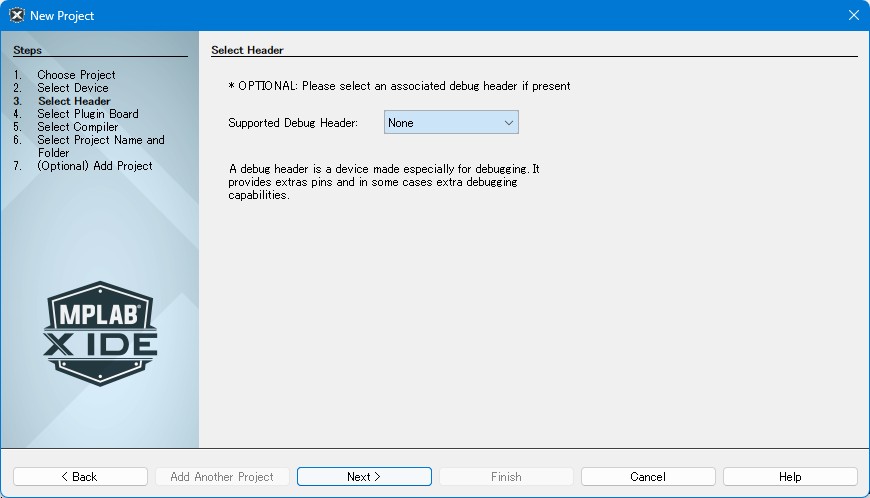Screen dimensions: 870x498
Task: Click step 5 'Select Compiler'
Action: [78, 127]
